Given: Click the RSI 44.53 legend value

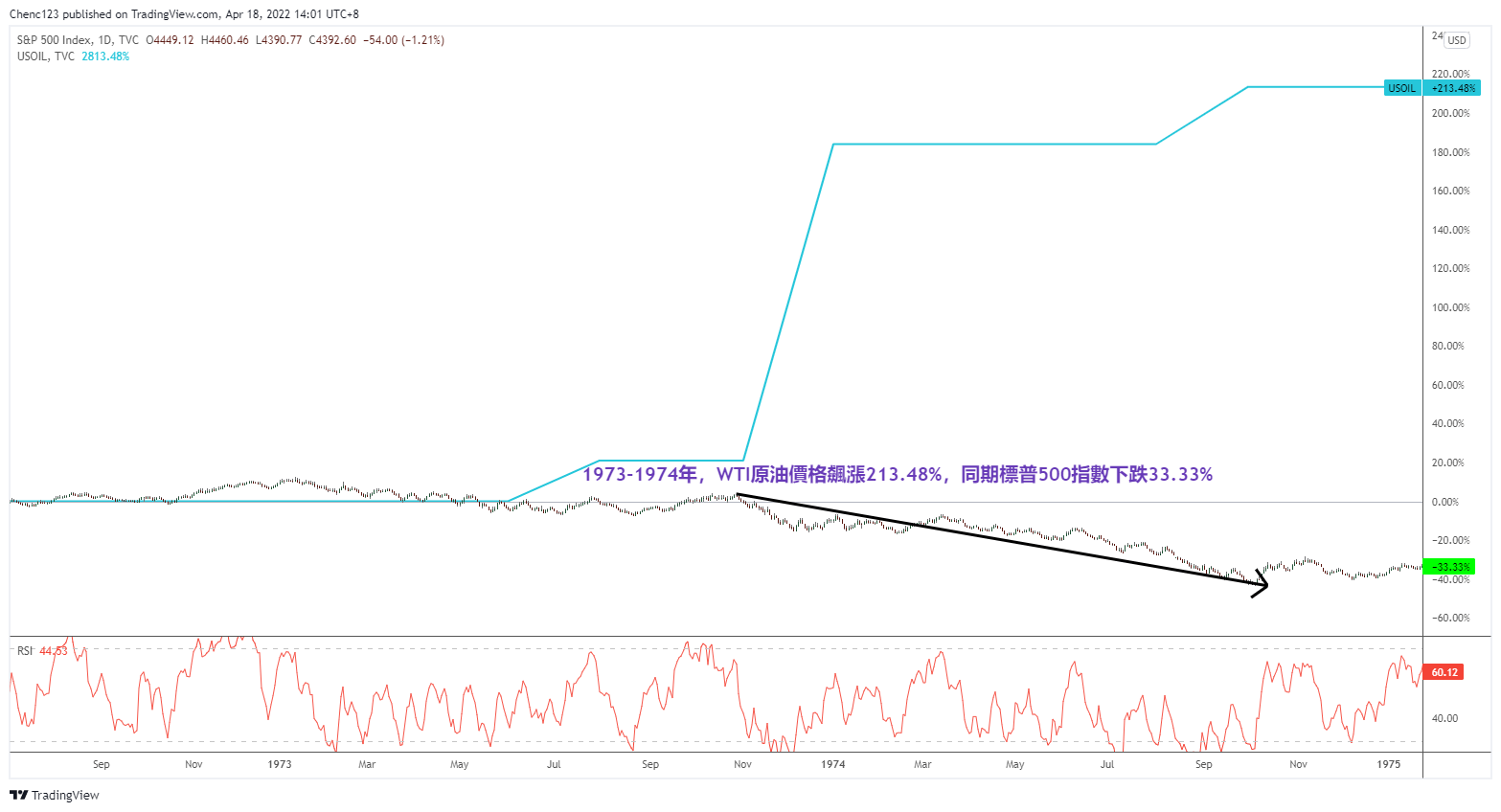Looking at the screenshot, I should click(54, 651).
